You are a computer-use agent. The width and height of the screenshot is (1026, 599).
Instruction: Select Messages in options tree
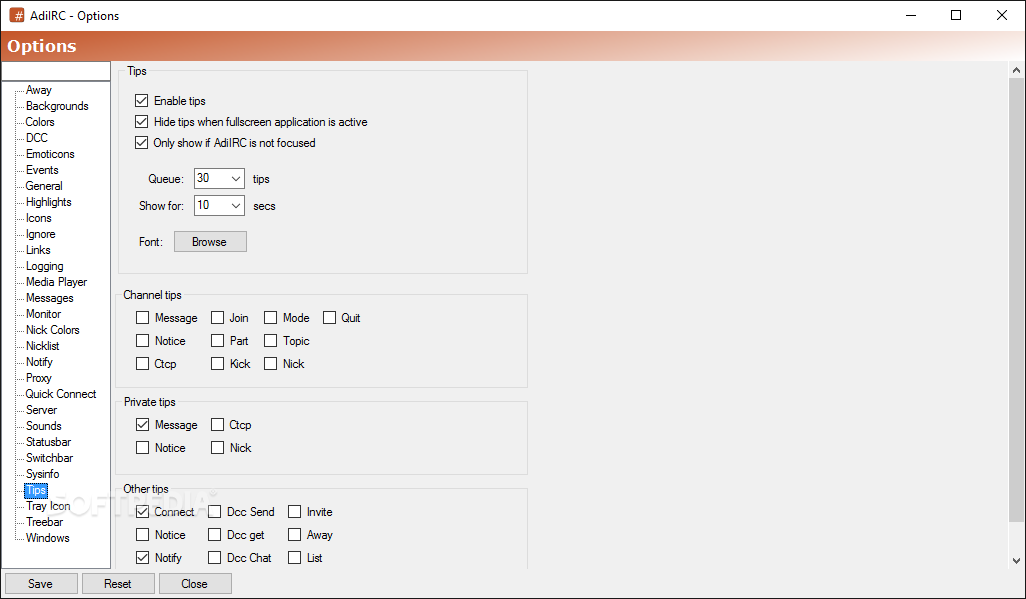tap(50, 299)
